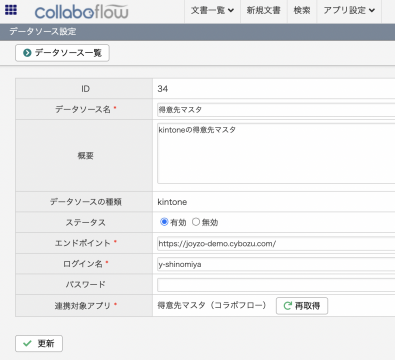Click the データソースの種類 row label
This screenshot has height=360, width=395.
(x=86, y=202)
